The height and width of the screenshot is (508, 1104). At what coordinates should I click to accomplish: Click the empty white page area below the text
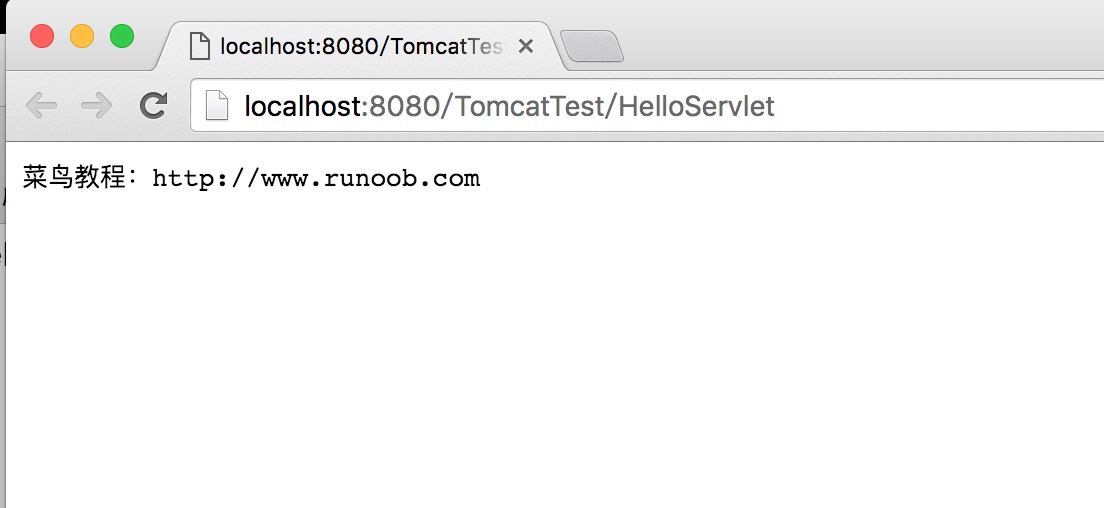click(550, 350)
